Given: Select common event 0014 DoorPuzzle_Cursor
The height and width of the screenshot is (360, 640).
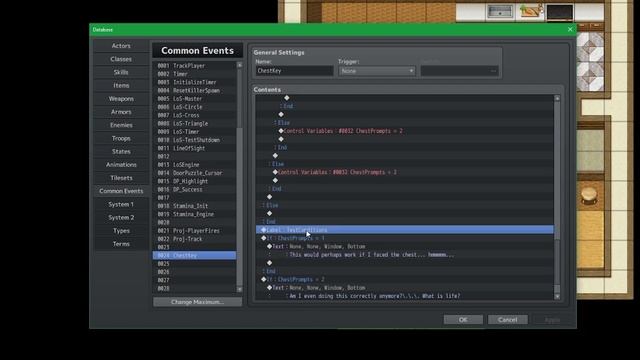Looking at the screenshot, I should click(x=194, y=173).
